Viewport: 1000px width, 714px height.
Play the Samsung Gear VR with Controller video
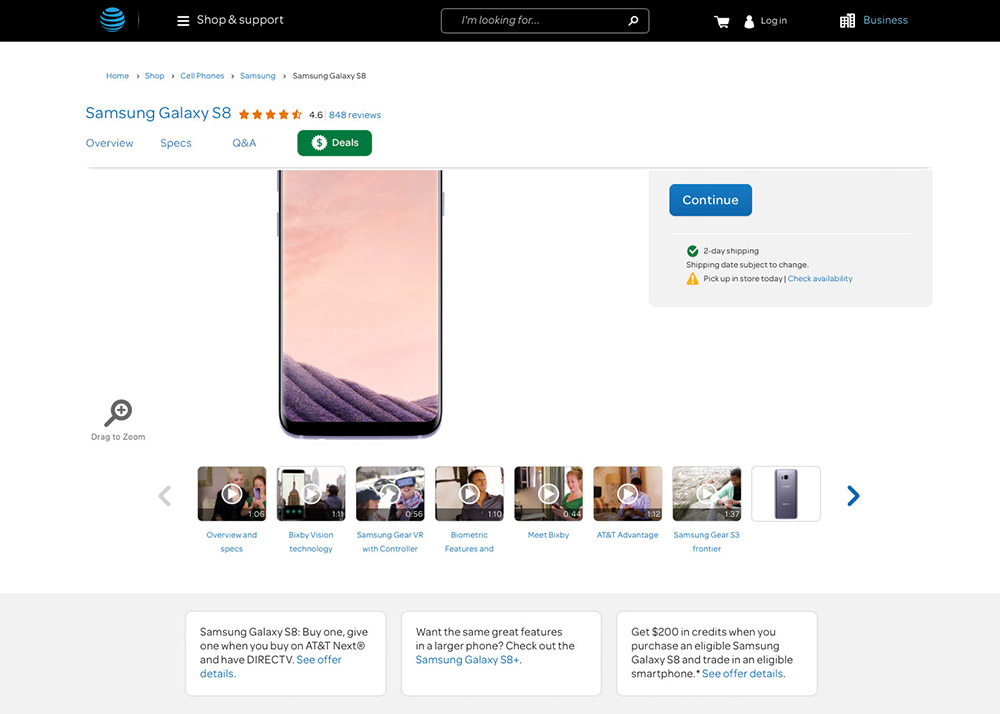coord(390,493)
